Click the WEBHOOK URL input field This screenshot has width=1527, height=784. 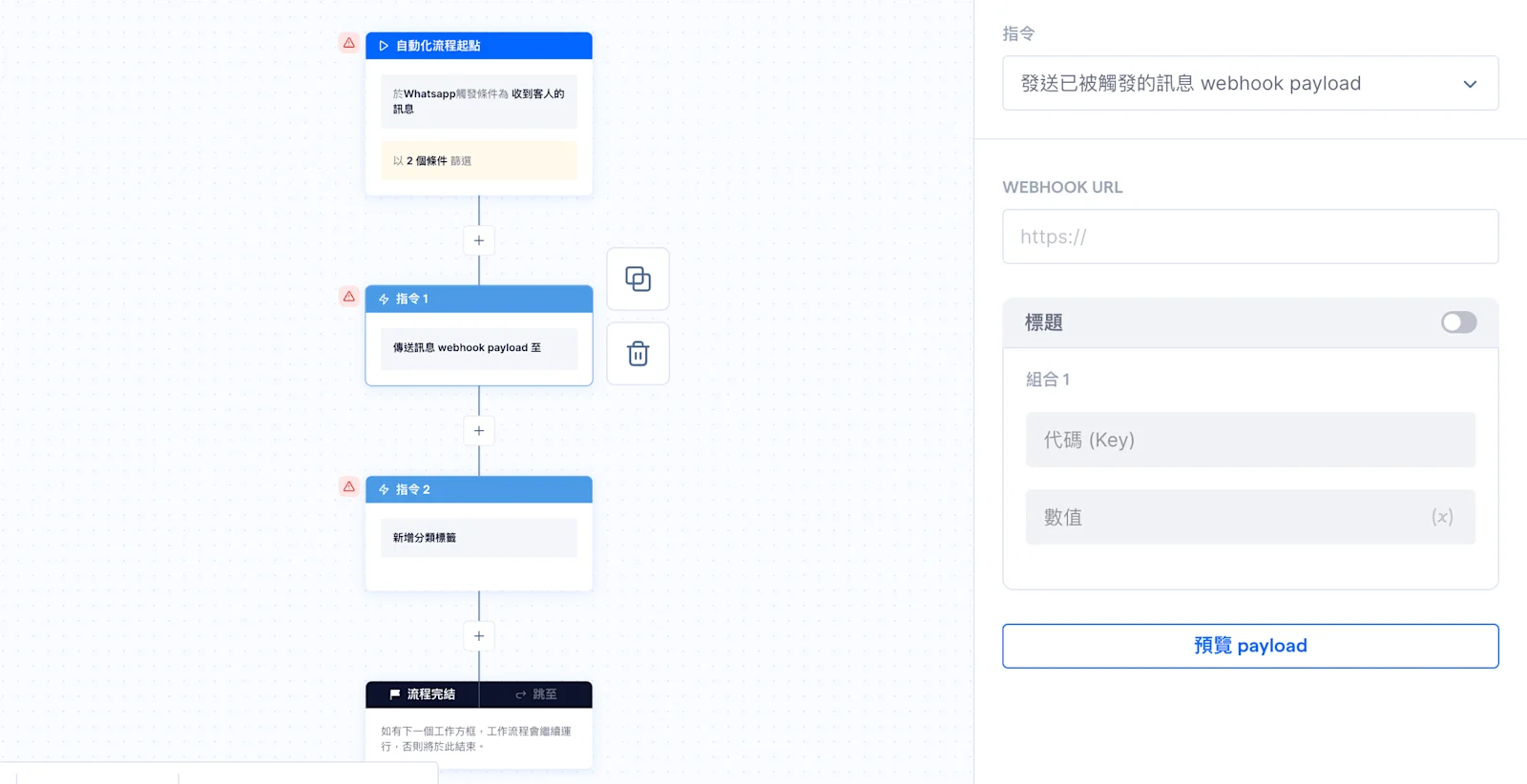point(1249,237)
